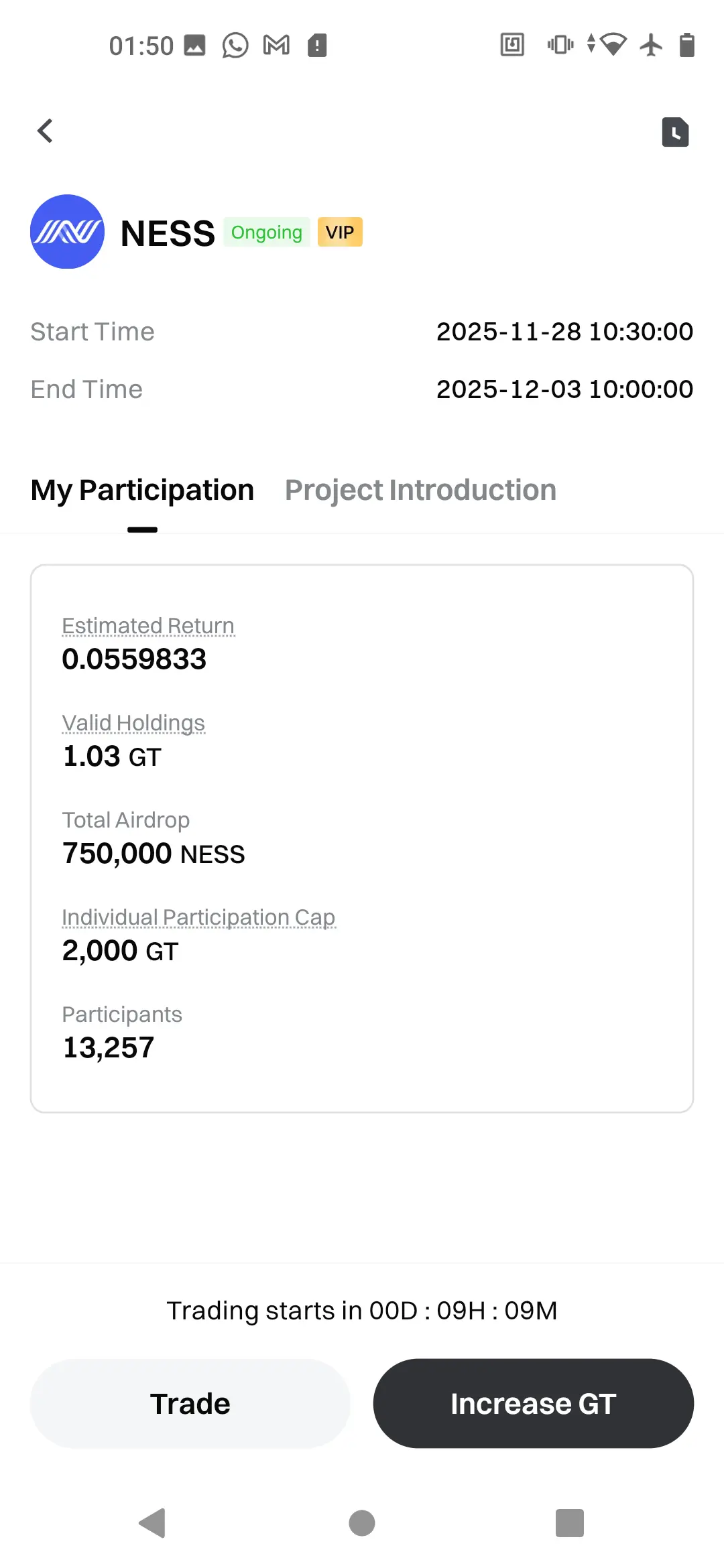Tap the VIP badge
The image size is (724, 1568).
(340, 233)
